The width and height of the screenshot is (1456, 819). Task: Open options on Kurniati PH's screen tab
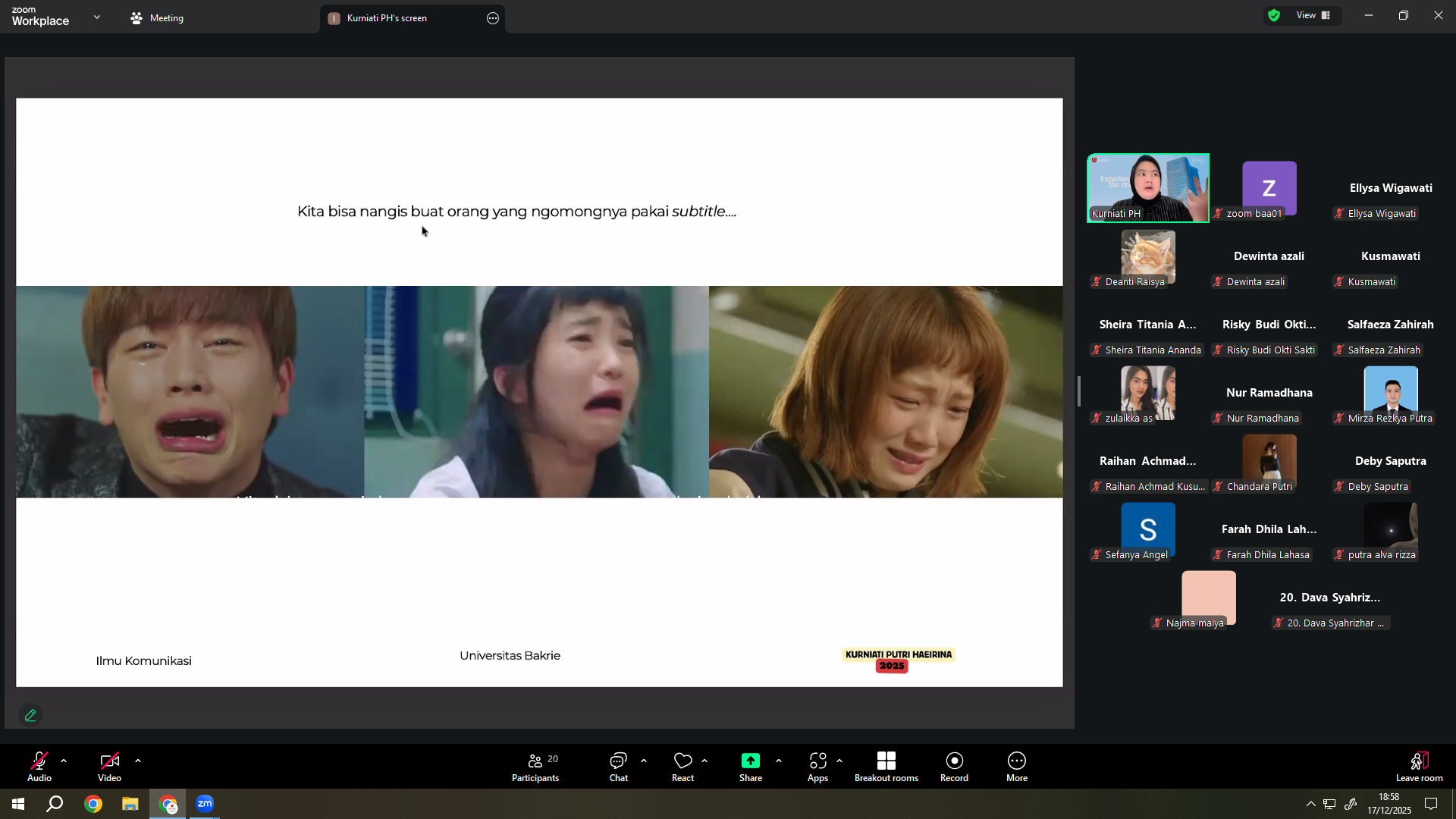click(x=493, y=18)
